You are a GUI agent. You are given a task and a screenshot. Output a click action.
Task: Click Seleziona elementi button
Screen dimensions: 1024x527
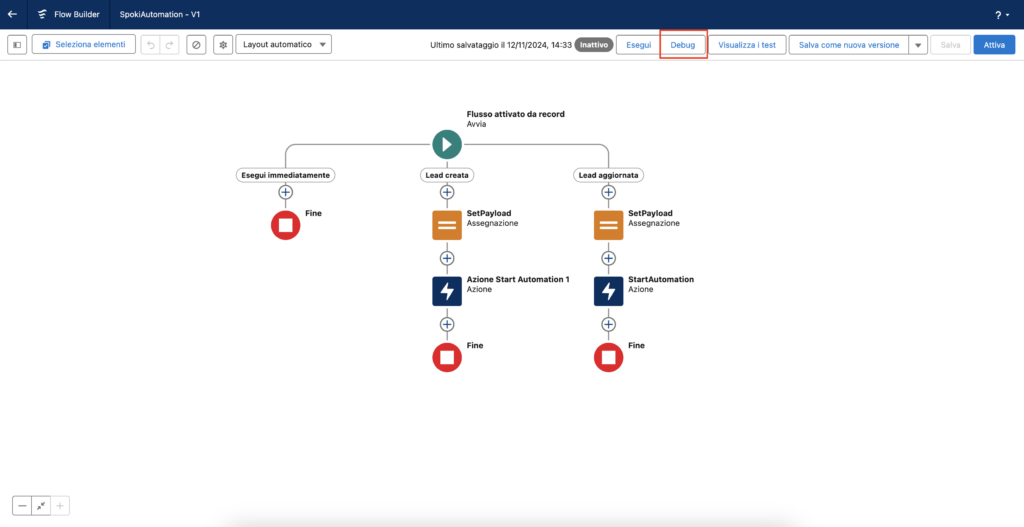[84, 45]
